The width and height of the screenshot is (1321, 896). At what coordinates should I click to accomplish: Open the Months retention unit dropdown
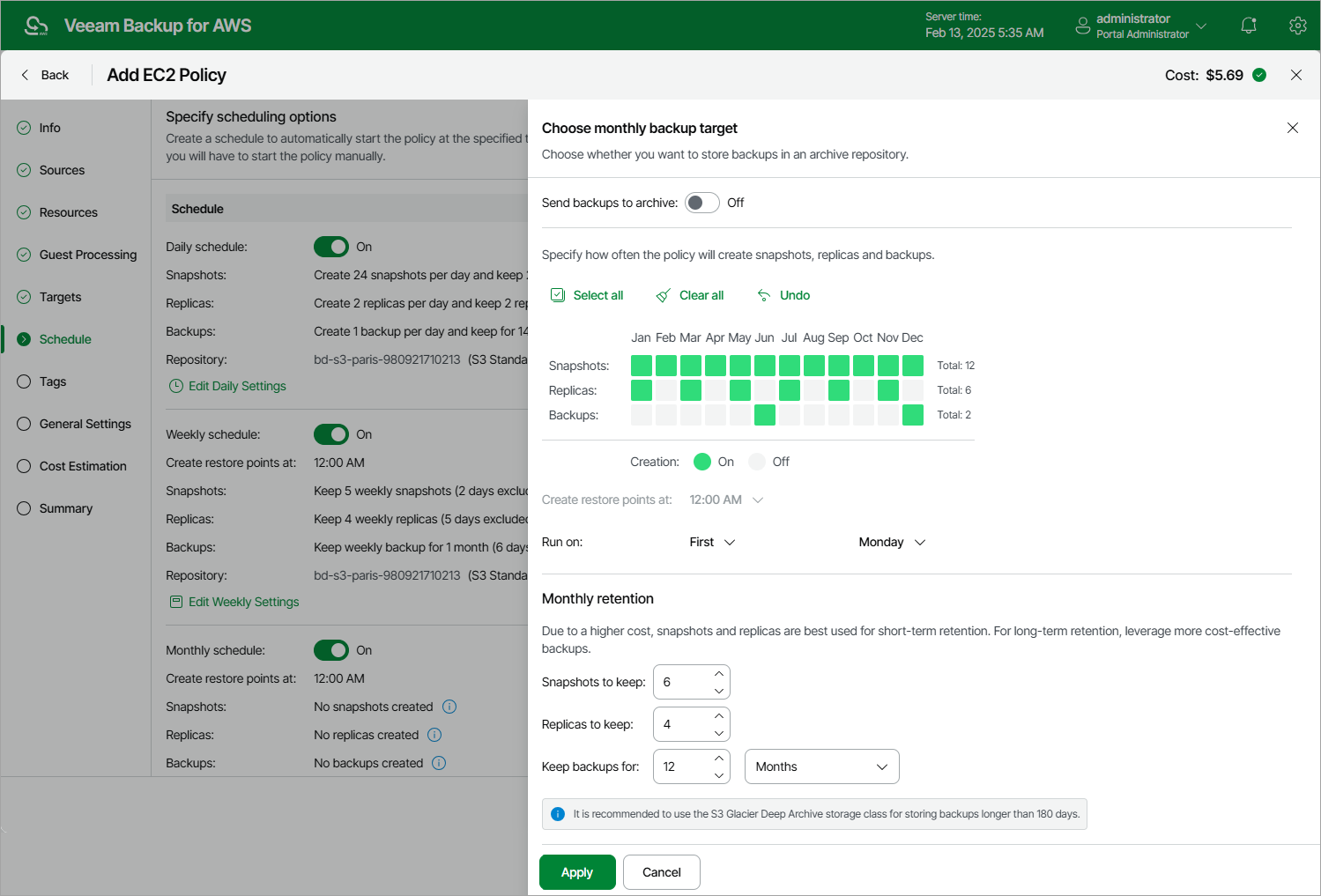pos(820,766)
